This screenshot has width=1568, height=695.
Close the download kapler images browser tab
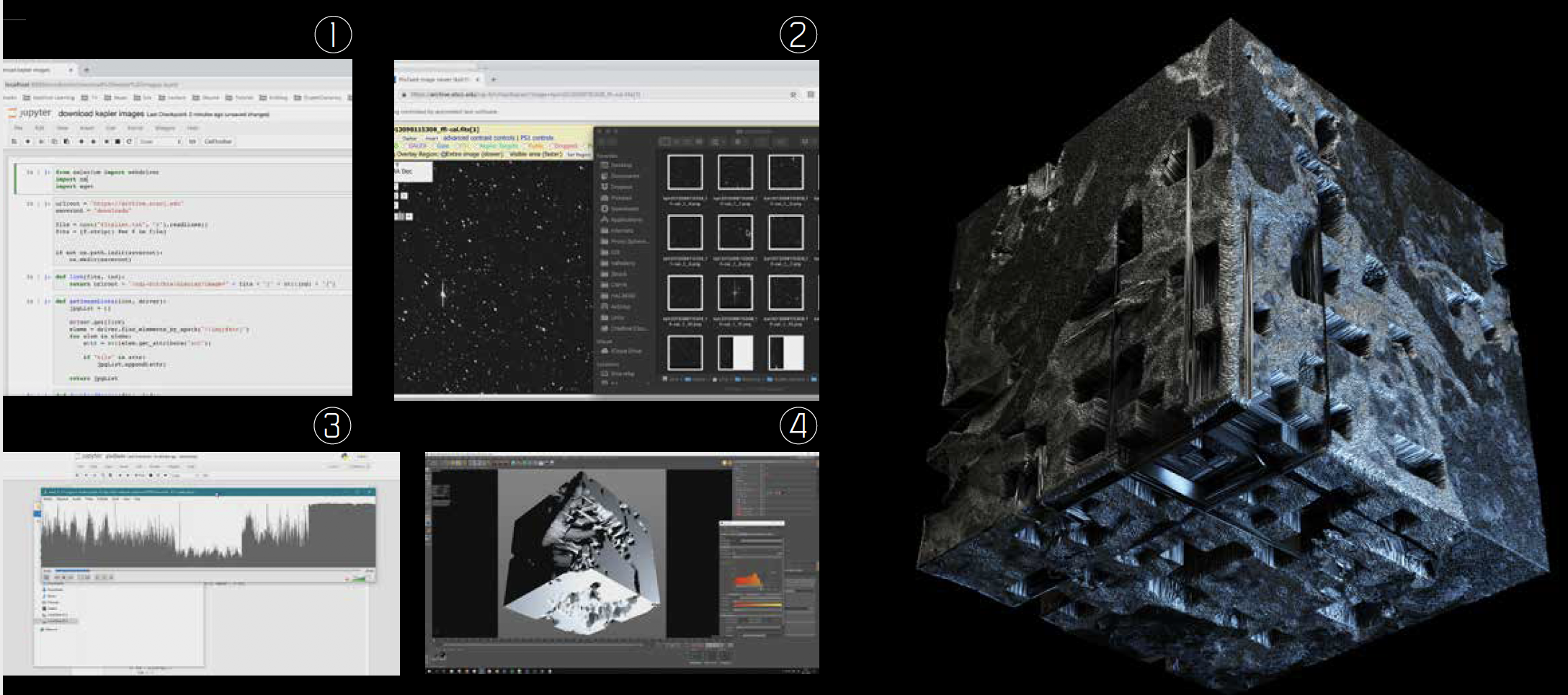click(x=71, y=70)
